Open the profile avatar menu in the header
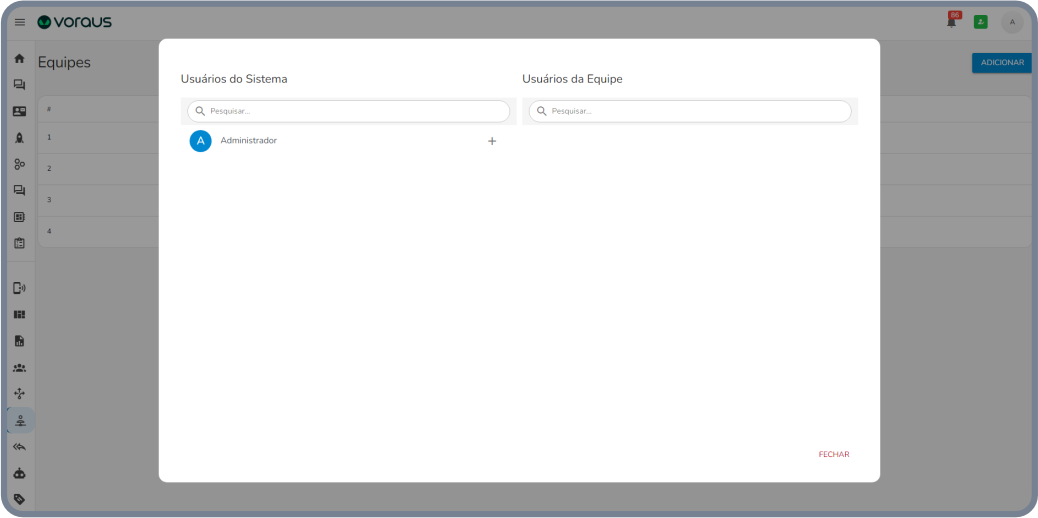The image size is (1038, 518). click(1012, 22)
